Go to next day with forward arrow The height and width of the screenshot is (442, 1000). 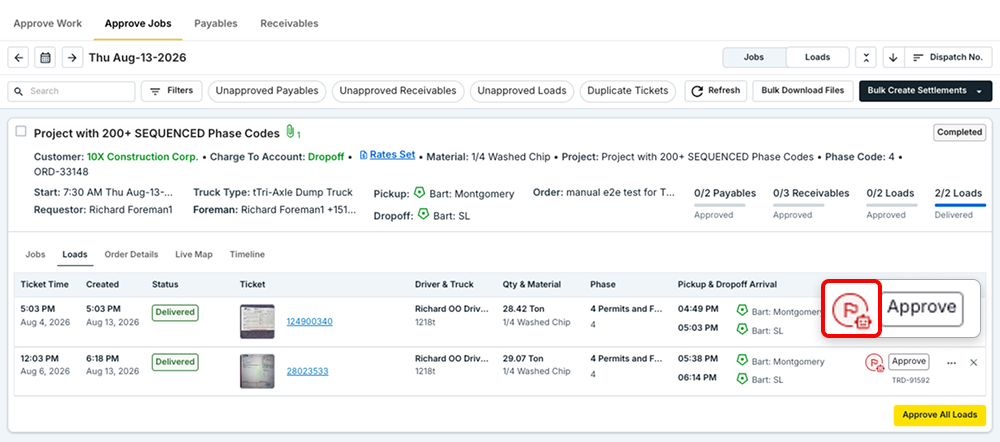(x=72, y=57)
